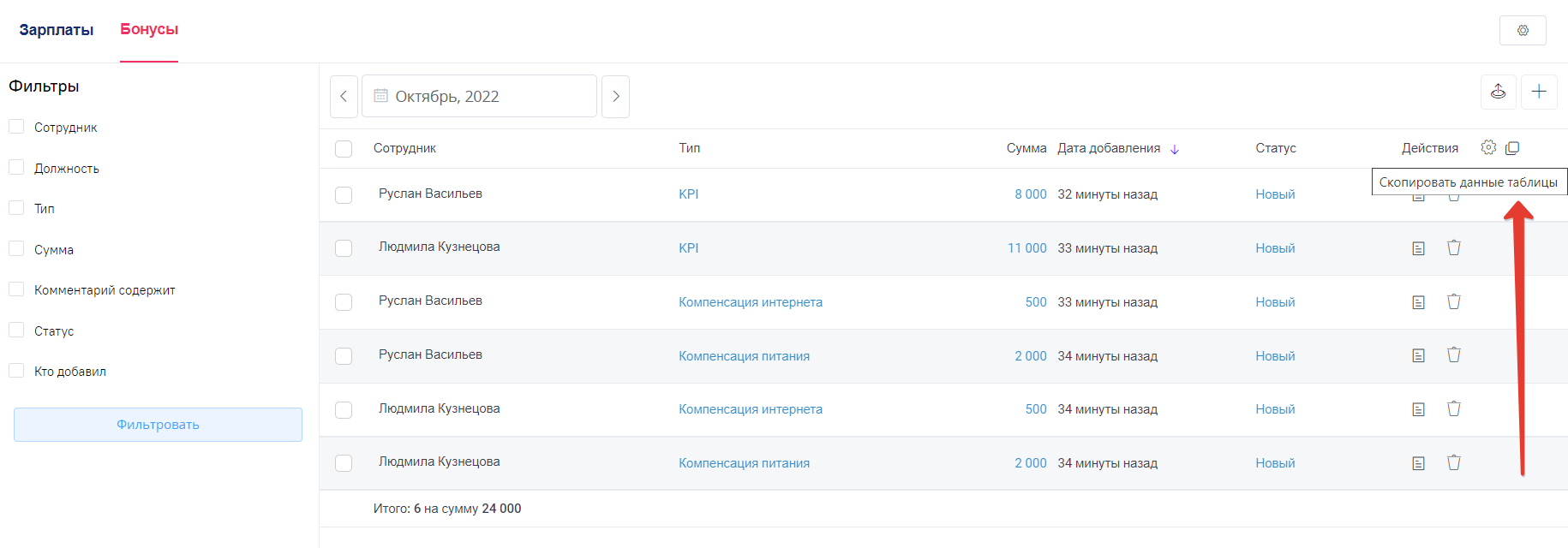Open the Бонусы tab
Screen dimensions: 1568x548
(x=149, y=29)
